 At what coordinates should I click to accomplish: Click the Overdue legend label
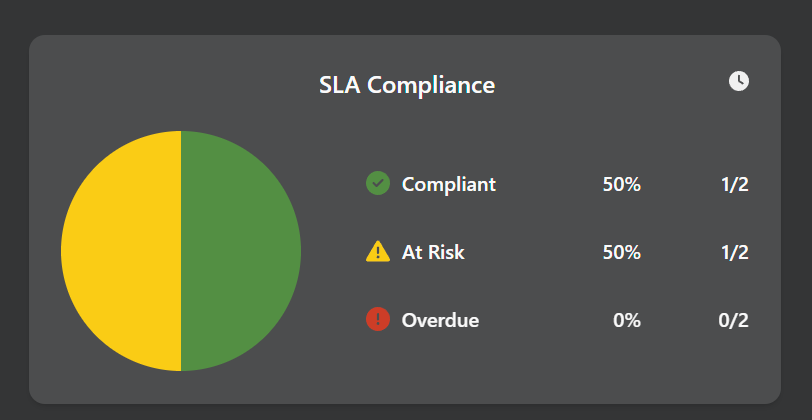click(x=440, y=320)
